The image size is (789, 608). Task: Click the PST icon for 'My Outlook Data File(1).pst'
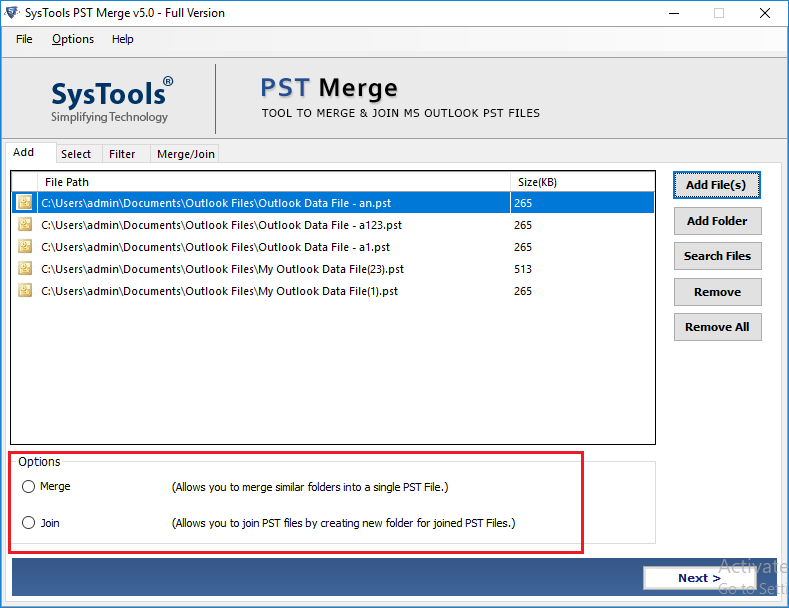(x=25, y=291)
